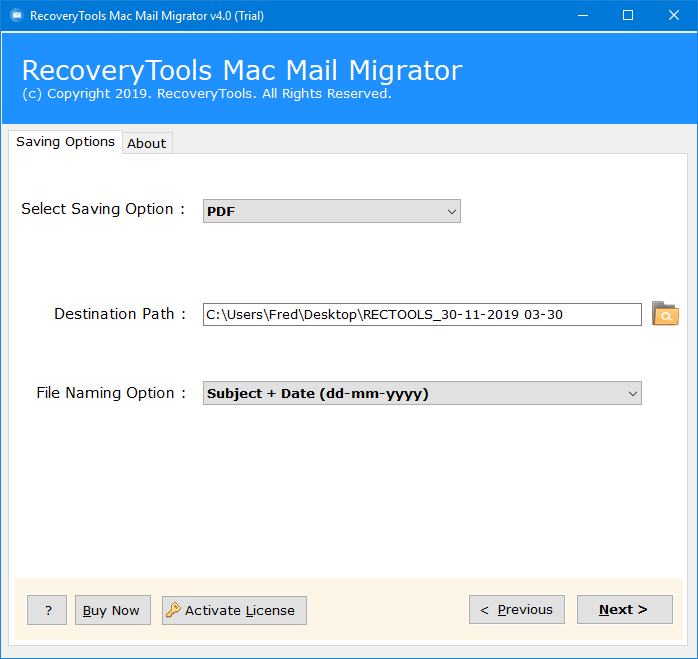
Task: Close the RecoveryTools Mac Mail Migrator window
Action: (674, 16)
